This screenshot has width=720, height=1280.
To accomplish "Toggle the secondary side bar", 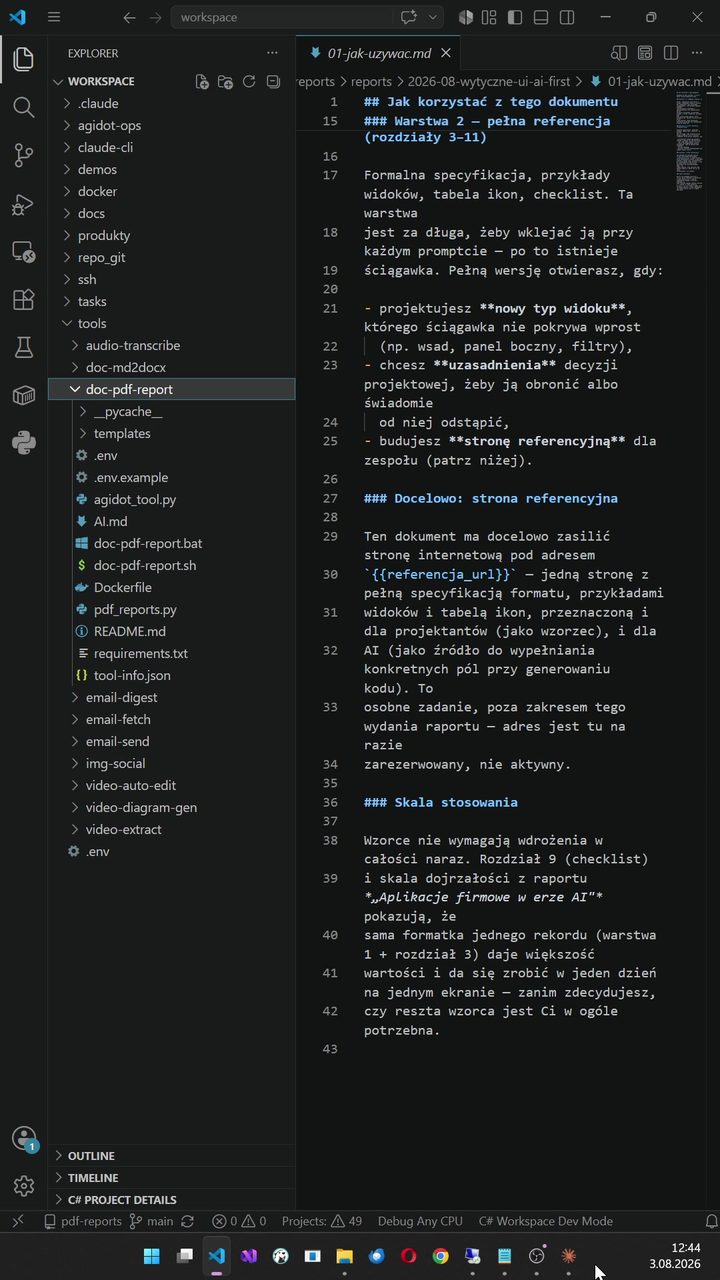I will (x=567, y=17).
